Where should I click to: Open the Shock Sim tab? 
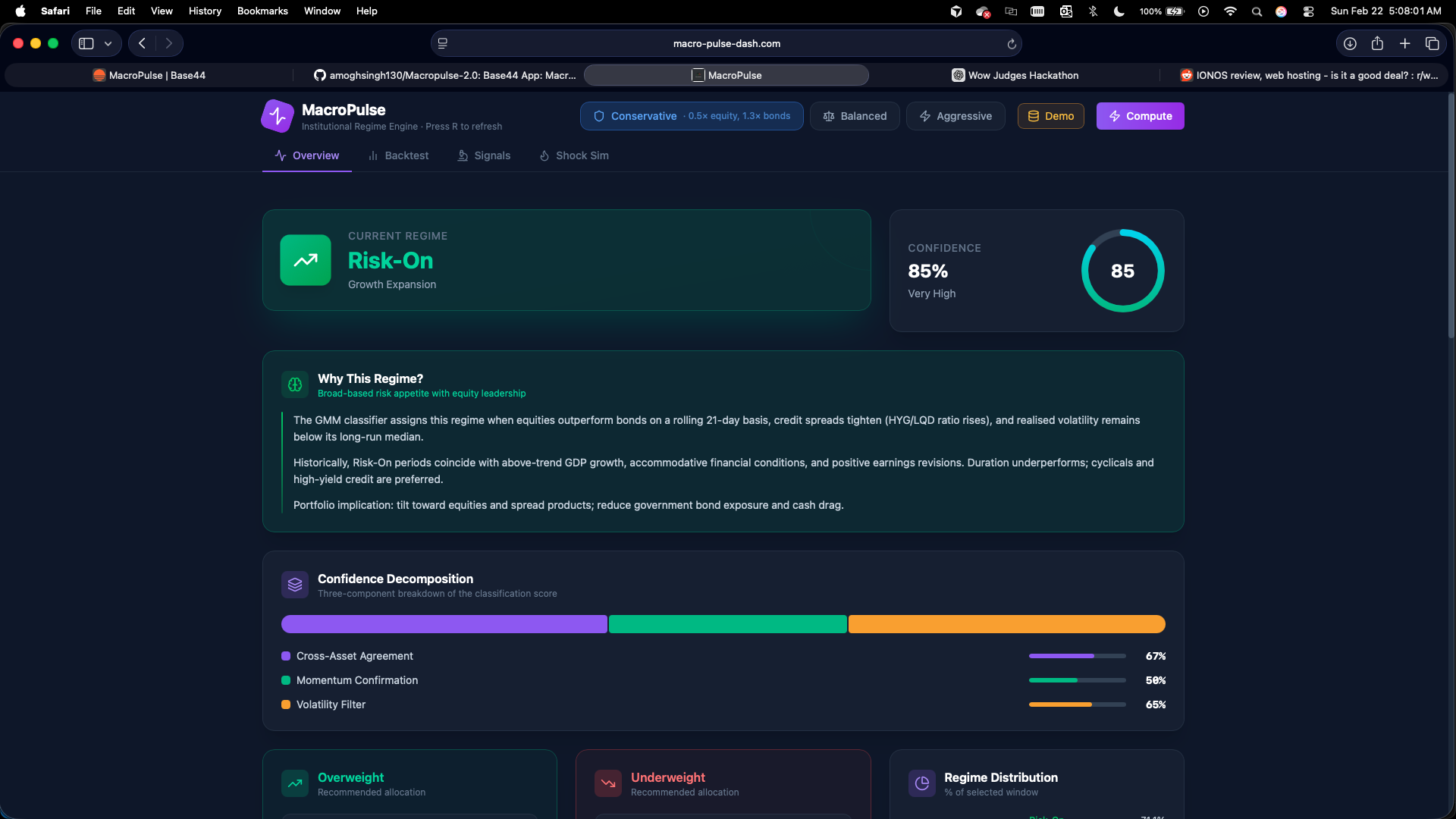(574, 155)
